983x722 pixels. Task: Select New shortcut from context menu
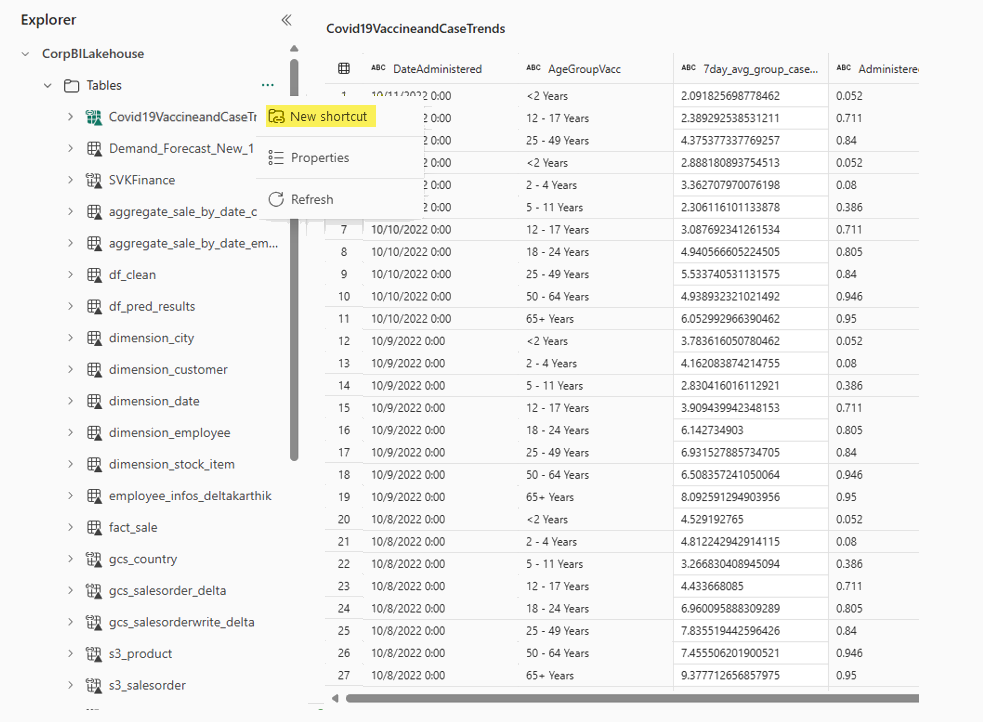coord(328,117)
